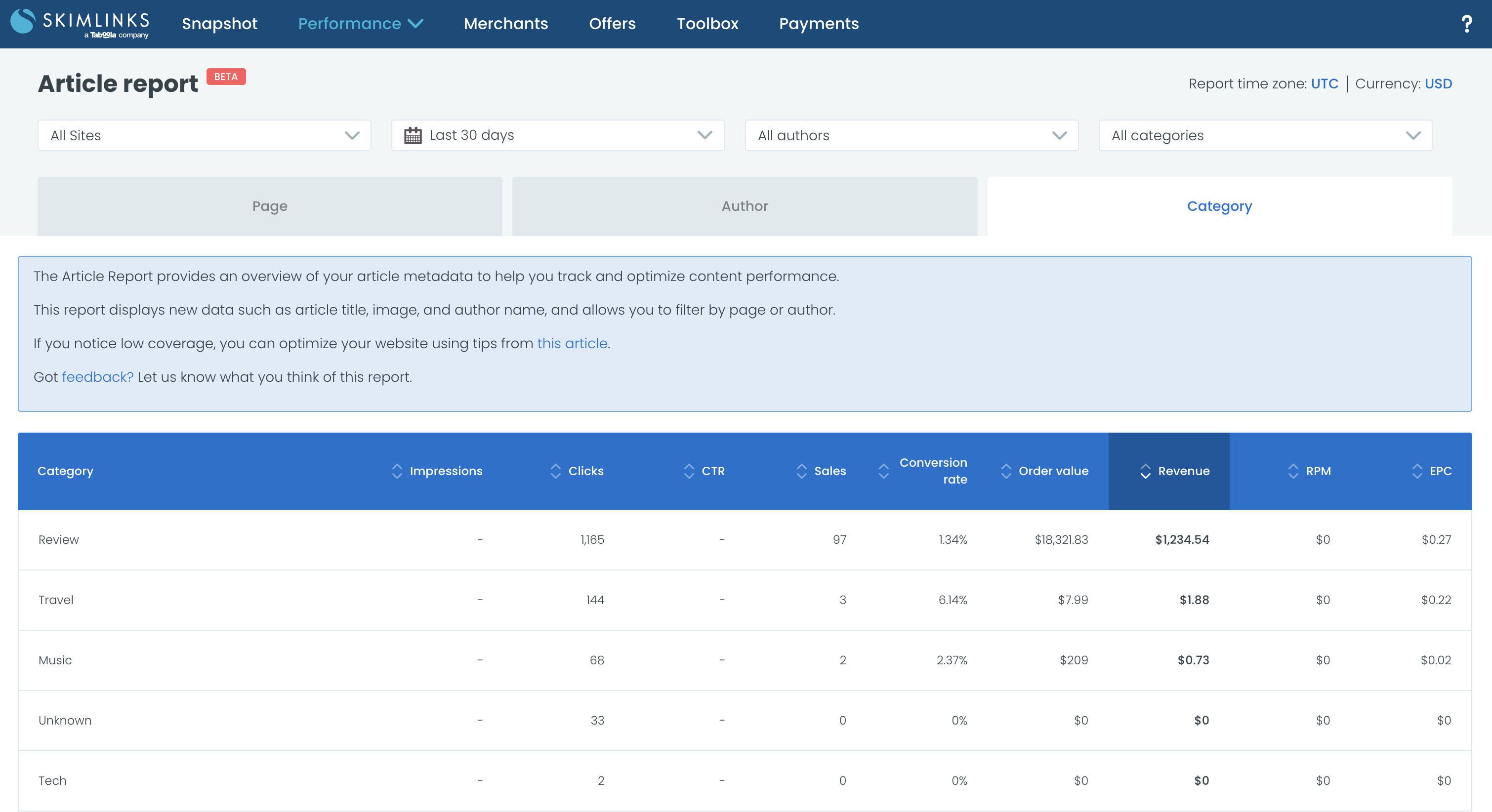Sort table by Clicks arrows icon

pos(555,471)
